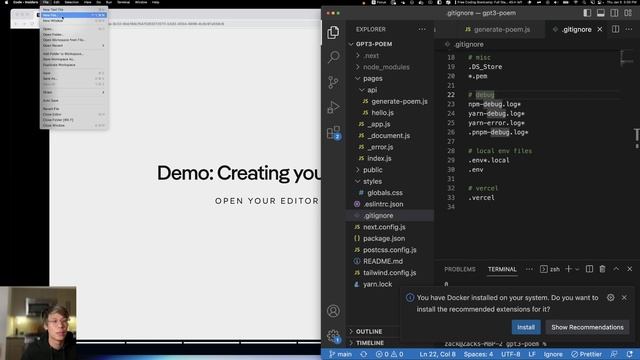This screenshot has width=640, height=360.
Task: Click Ln 22, Col 8 in the status bar
Action: click(x=437, y=354)
